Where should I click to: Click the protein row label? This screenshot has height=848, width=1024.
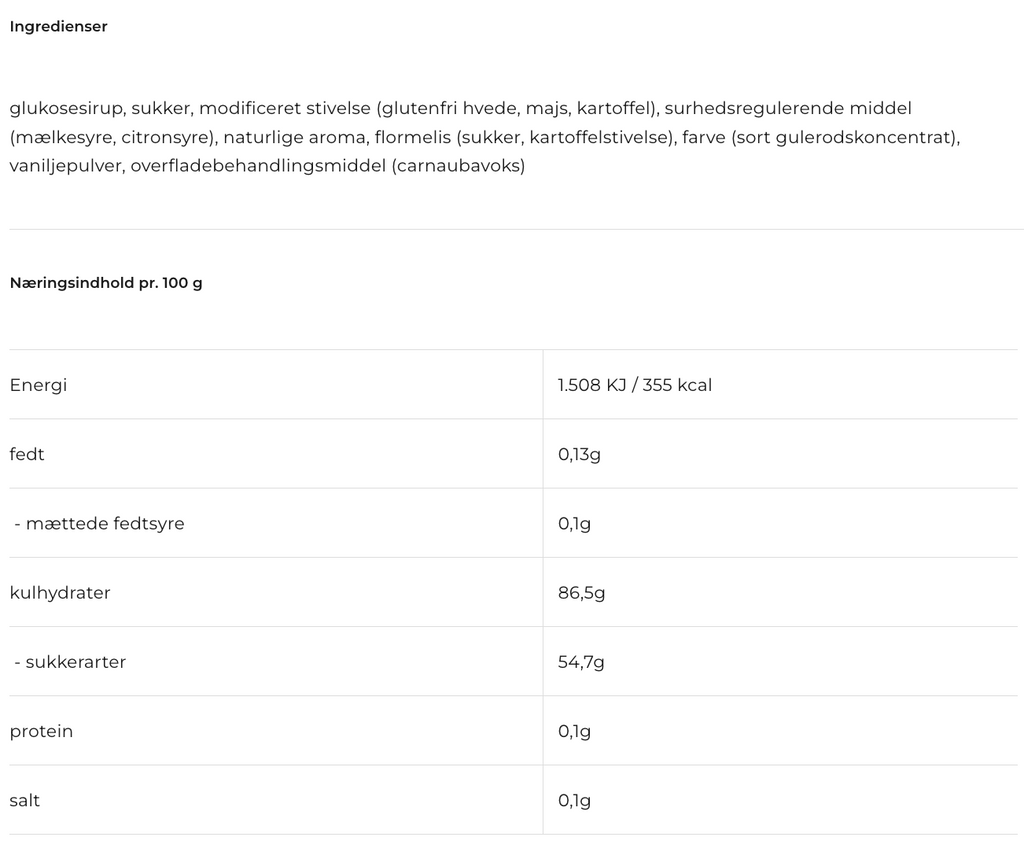(41, 731)
